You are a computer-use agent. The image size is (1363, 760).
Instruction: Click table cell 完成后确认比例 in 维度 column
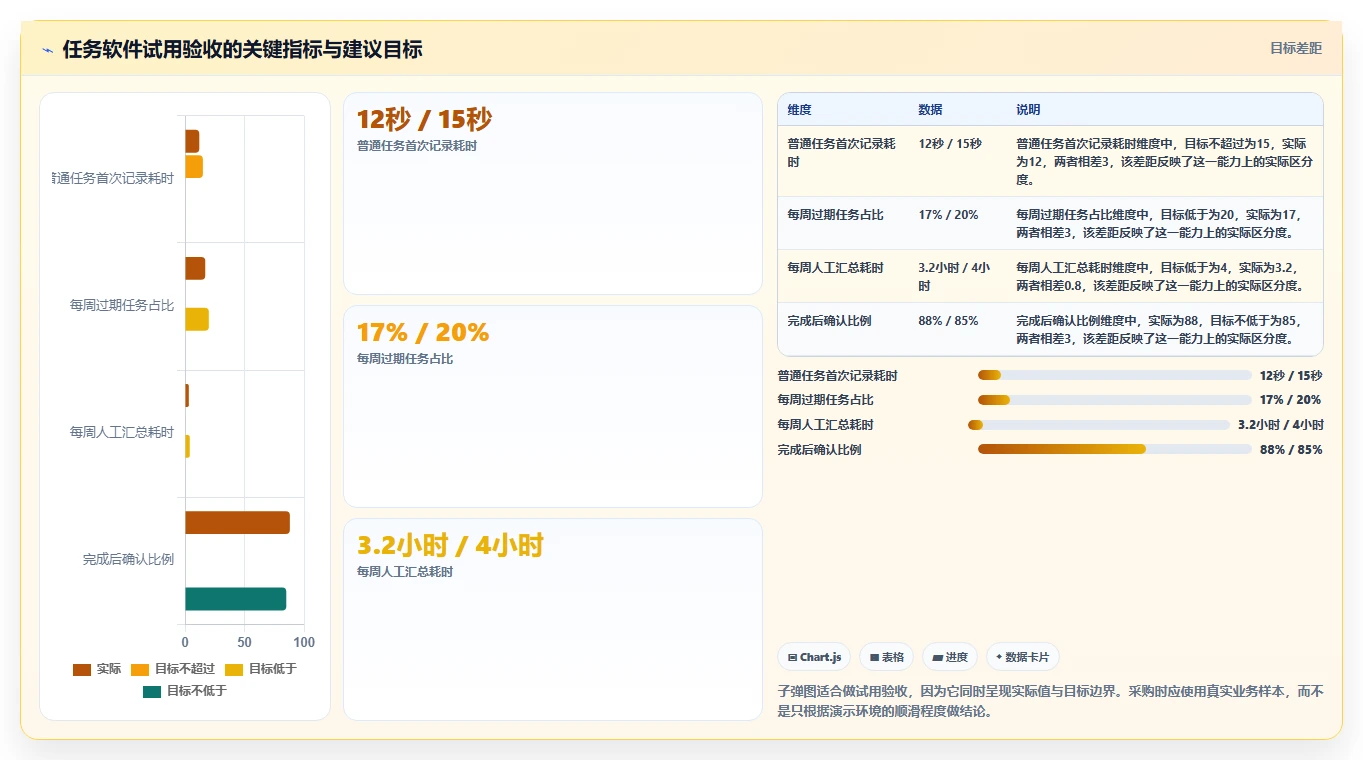pos(843,329)
